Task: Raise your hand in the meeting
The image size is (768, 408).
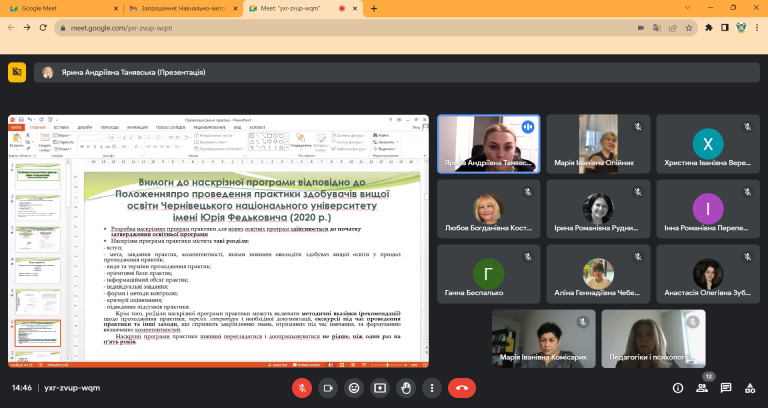Action: tap(406, 388)
